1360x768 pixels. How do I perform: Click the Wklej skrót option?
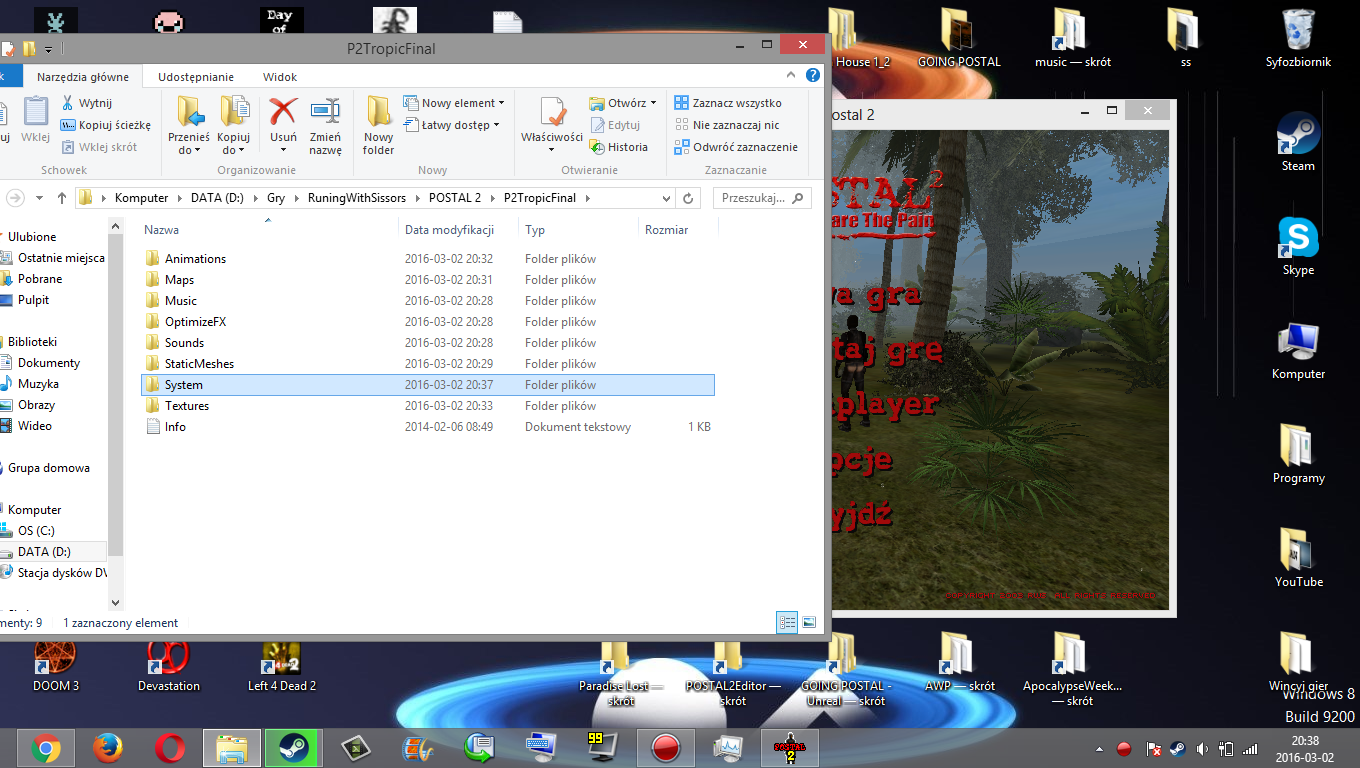pyautogui.click(x=99, y=147)
